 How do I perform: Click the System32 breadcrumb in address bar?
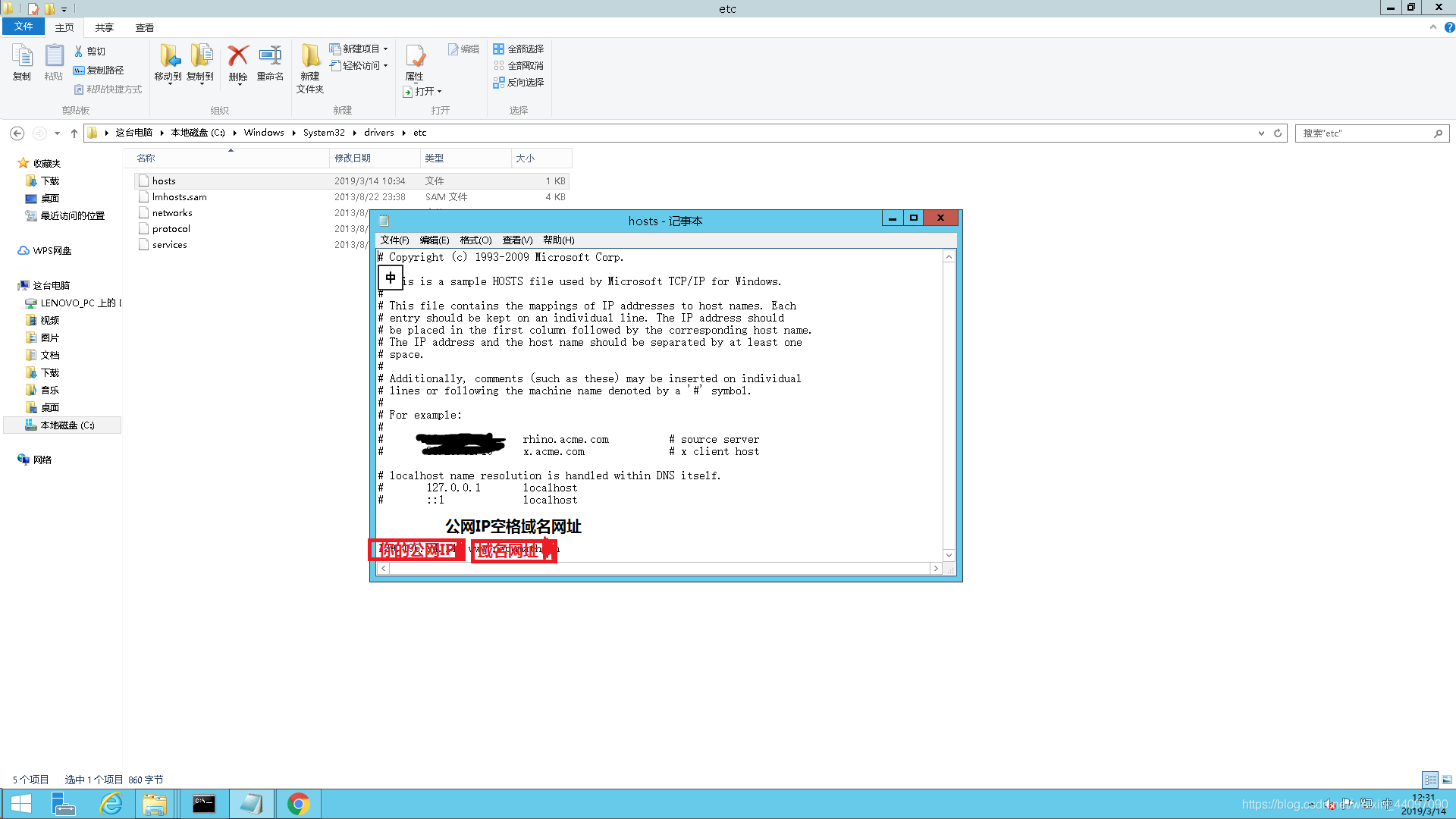[324, 132]
